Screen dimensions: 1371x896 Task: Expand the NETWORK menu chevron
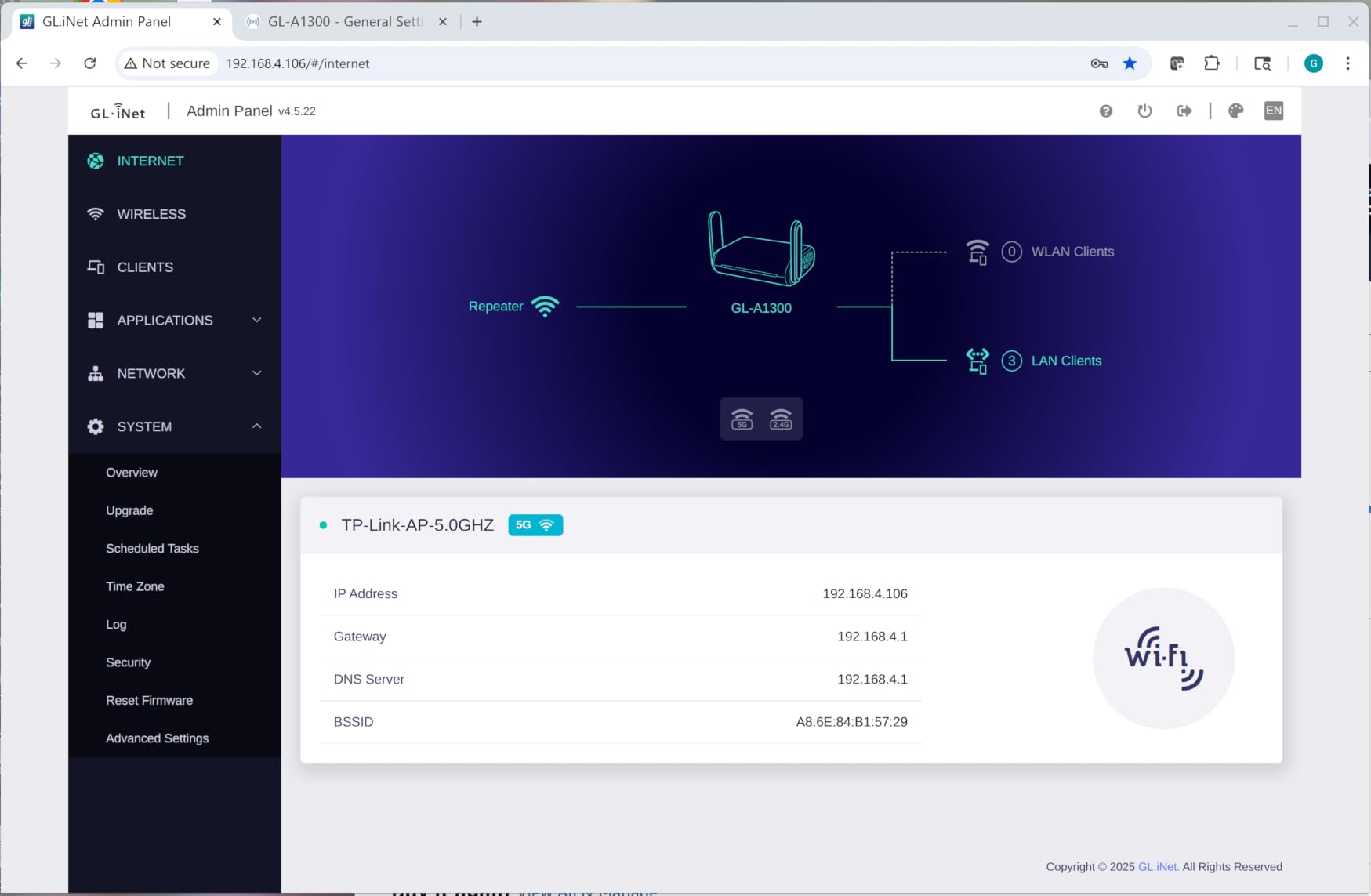click(256, 373)
